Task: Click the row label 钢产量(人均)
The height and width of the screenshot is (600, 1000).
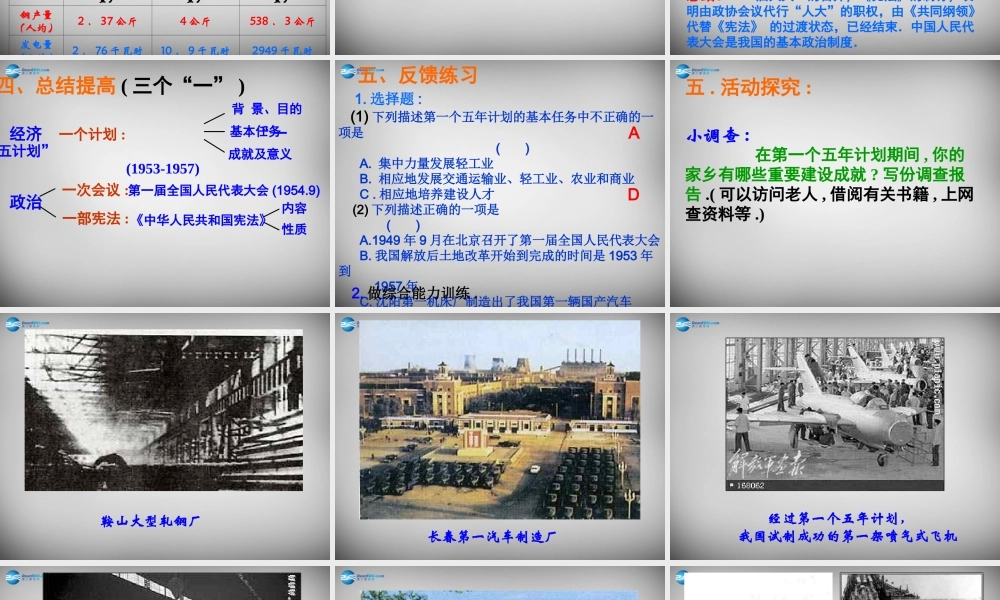Action: 36,21
